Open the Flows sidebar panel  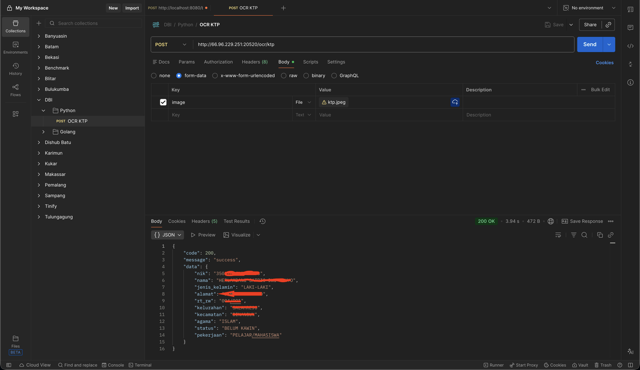pyautogui.click(x=16, y=90)
